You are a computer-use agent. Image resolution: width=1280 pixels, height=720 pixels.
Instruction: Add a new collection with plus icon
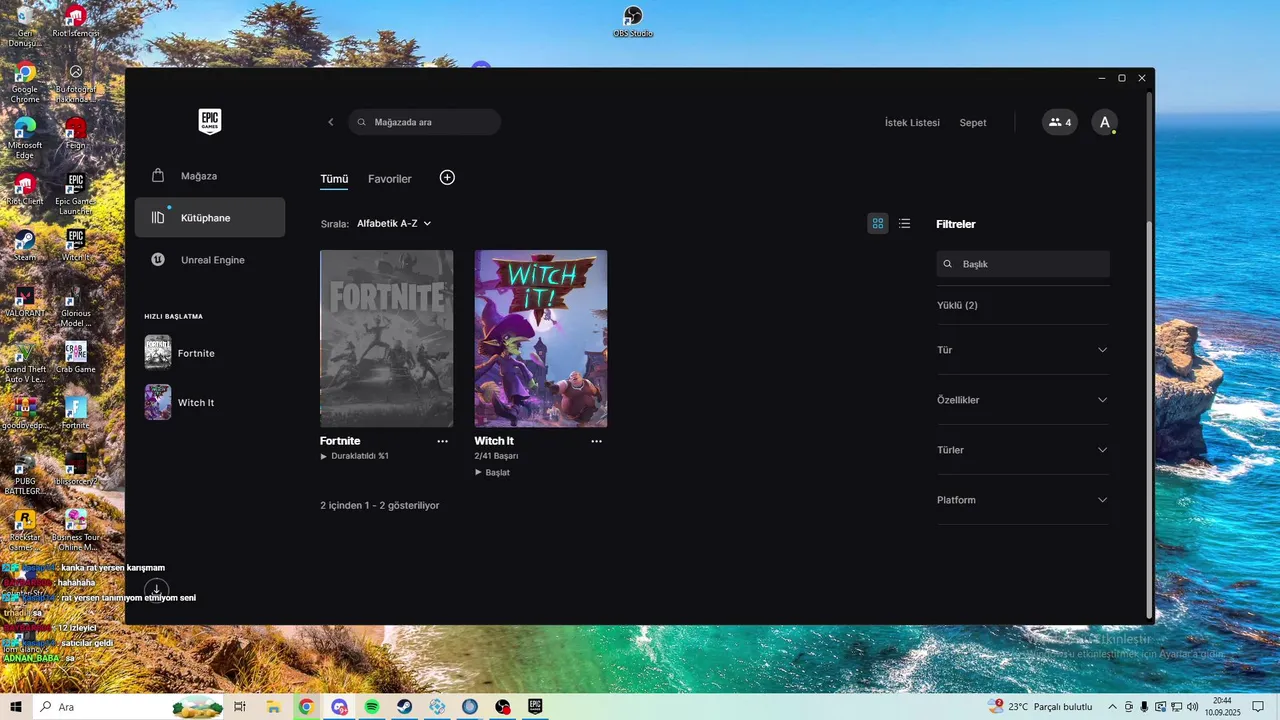coord(447,177)
